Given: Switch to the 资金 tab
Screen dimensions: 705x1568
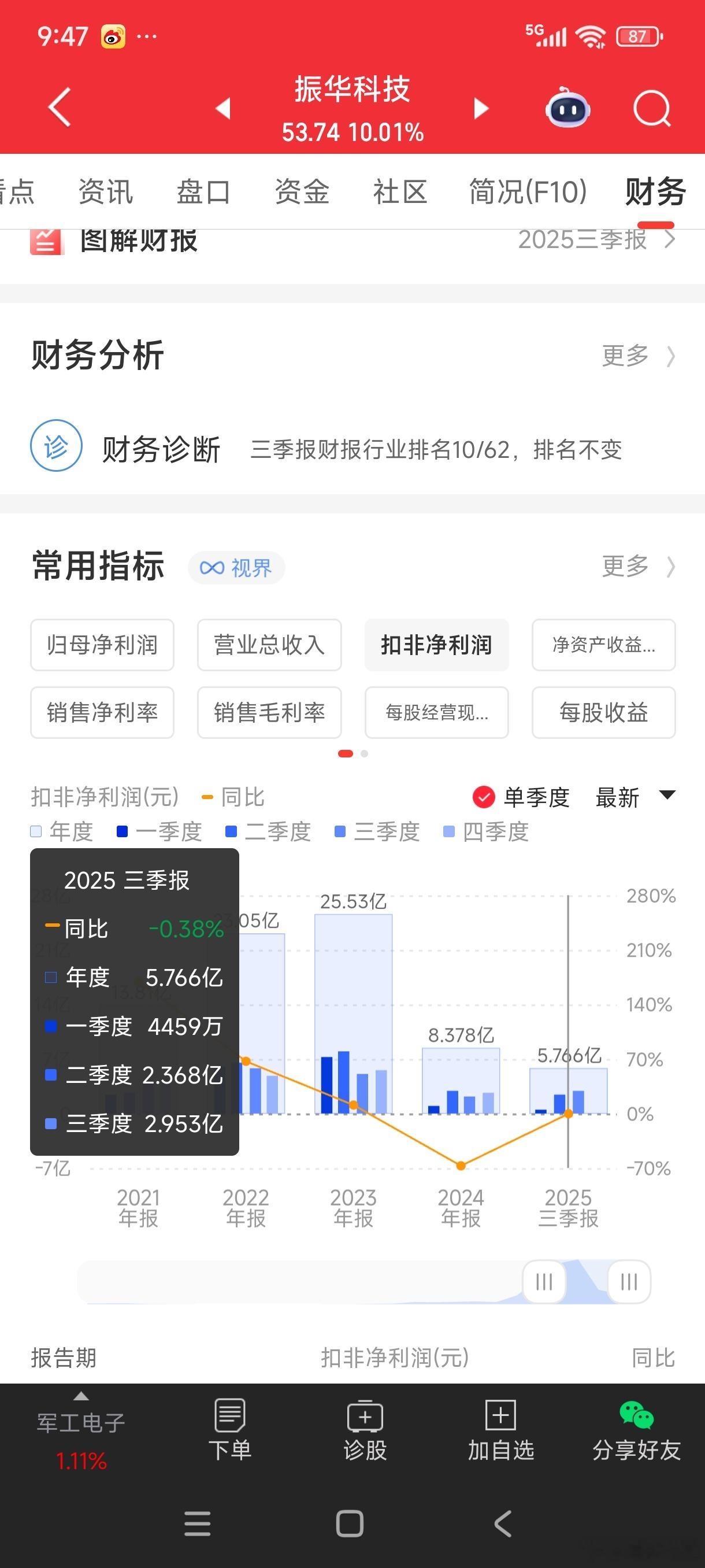Looking at the screenshot, I should (302, 192).
